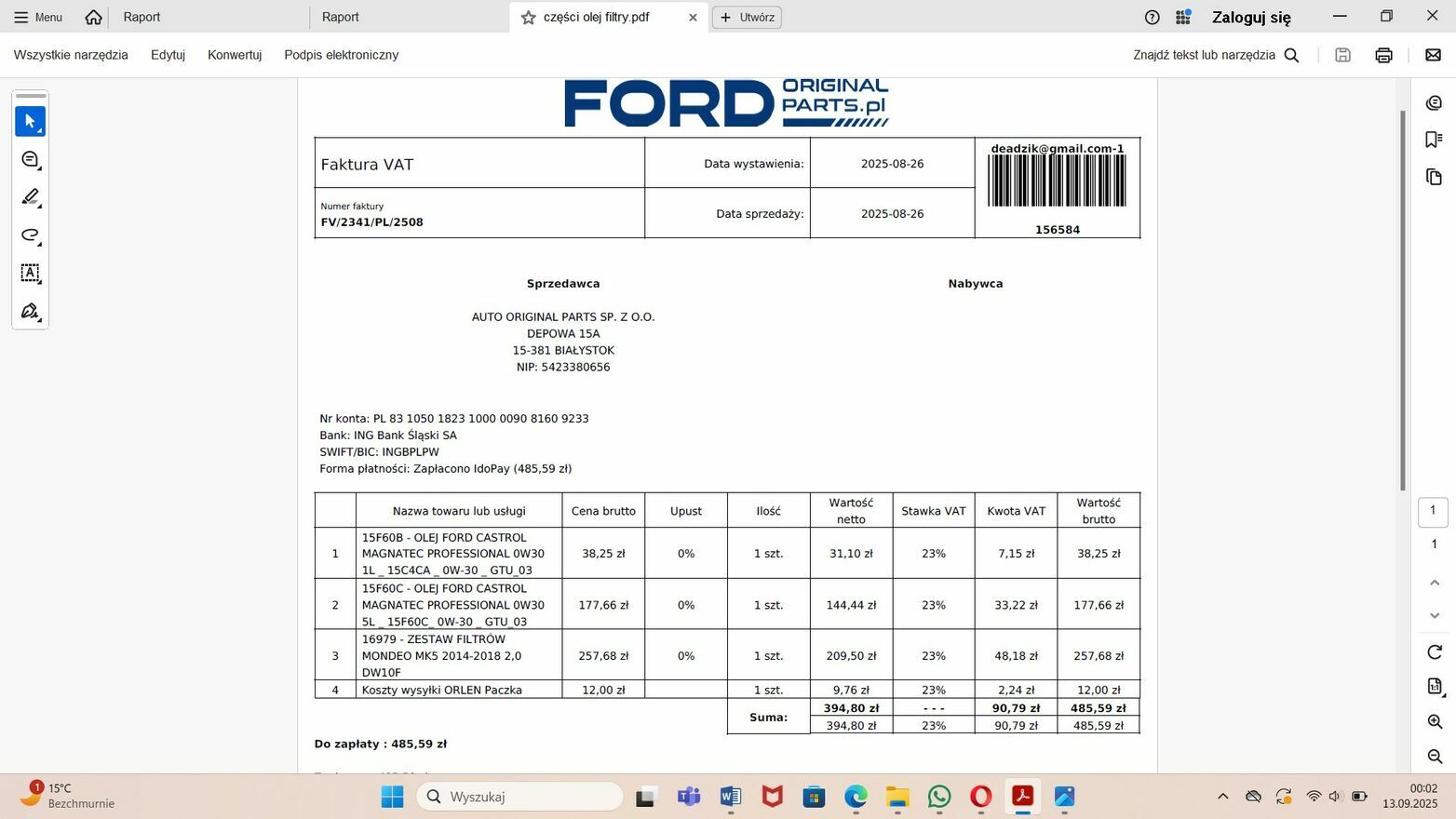Open Microsoft Store from taskbar
Screen dimensions: 1456x819
815,797
